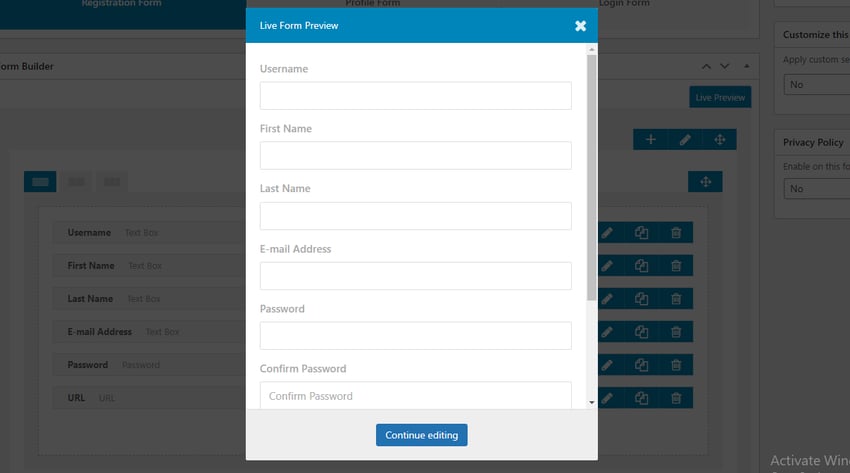Edit the E-mail Address field row
850x473 pixels.
[607, 332]
